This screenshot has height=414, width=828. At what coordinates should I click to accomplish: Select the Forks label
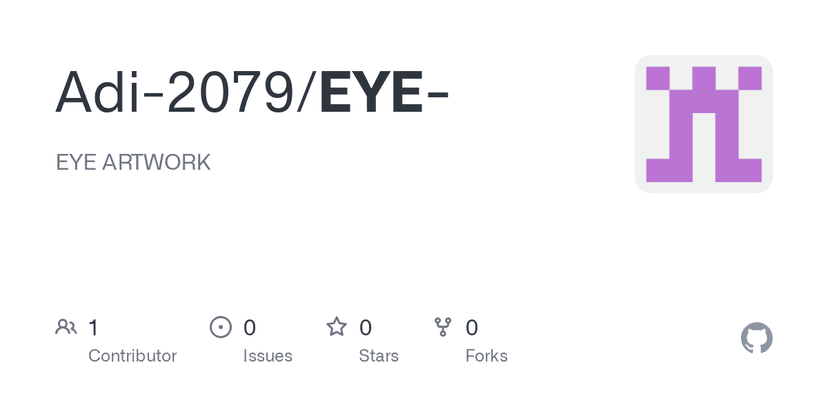pos(487,356)
